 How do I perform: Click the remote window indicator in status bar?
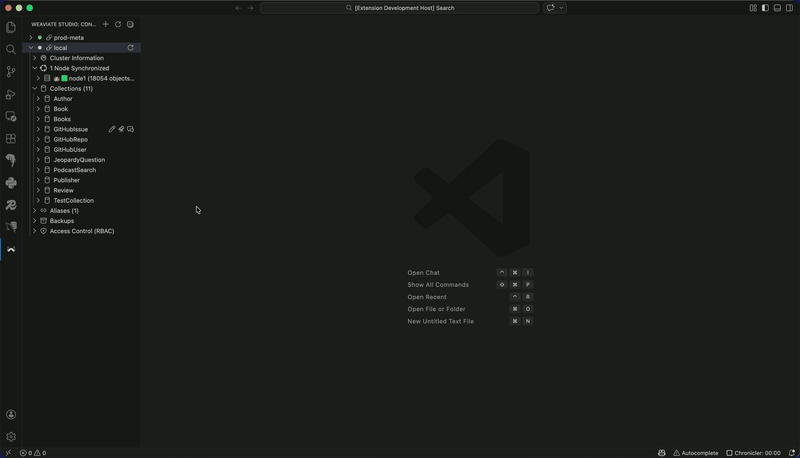coord(8,453)
